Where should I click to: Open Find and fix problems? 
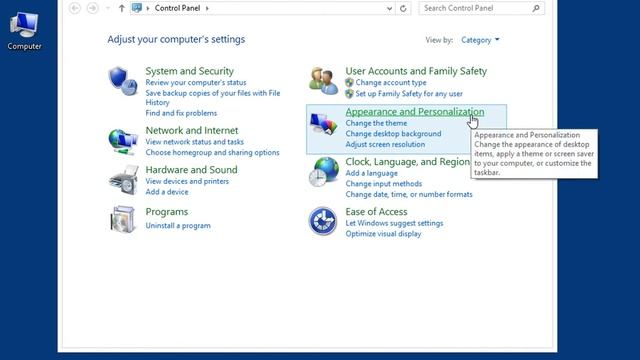(x=181, y=113)
